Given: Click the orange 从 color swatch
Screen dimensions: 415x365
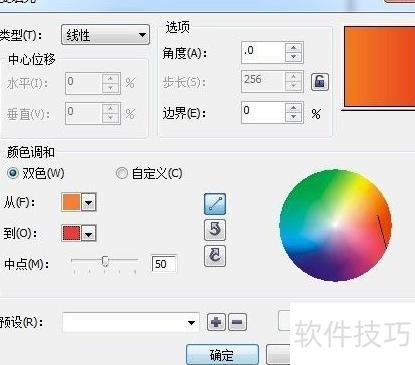Looking at the screenshot, I should [x=71, y=202].
